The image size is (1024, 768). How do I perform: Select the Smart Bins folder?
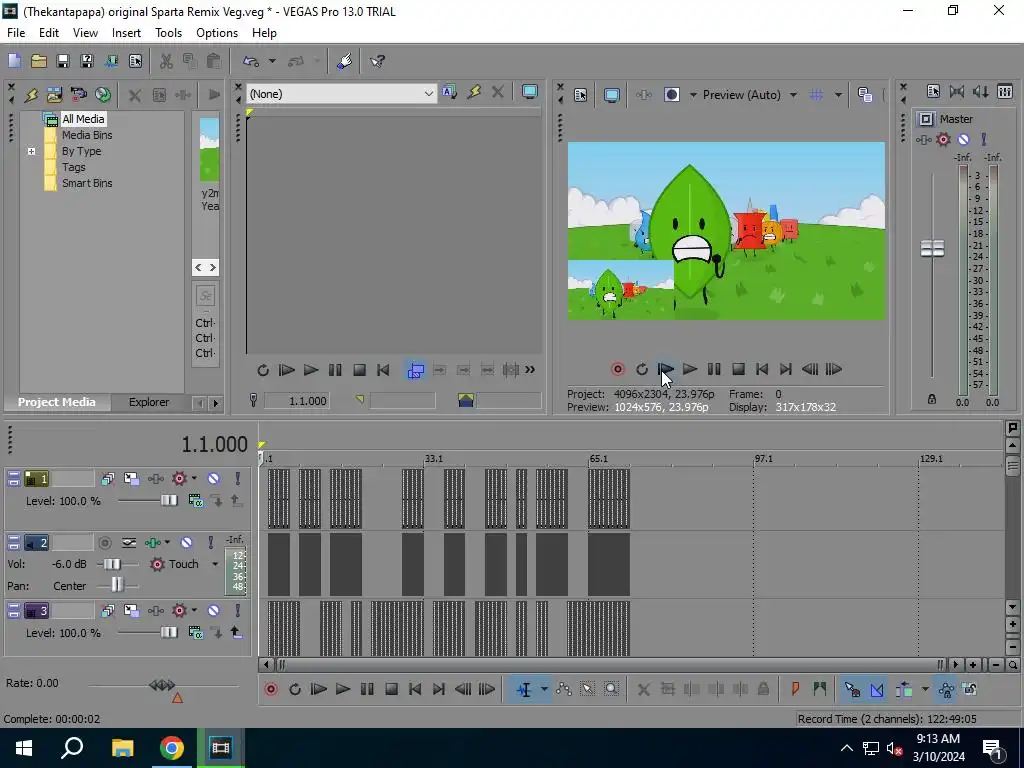87,183
